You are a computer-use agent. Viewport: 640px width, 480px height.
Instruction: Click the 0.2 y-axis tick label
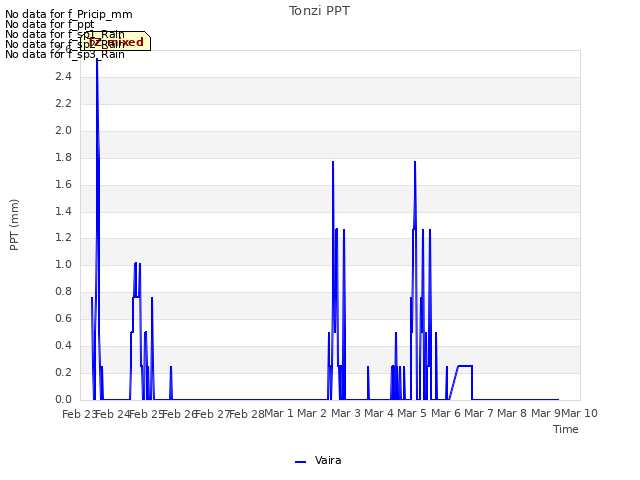click(x=63, y=372)
